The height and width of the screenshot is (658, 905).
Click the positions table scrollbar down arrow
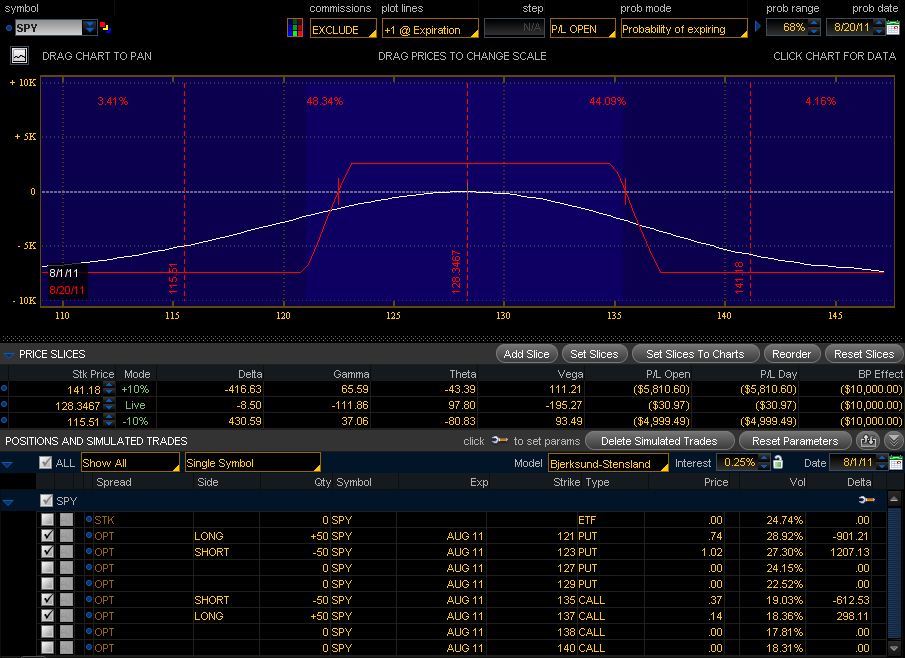[894, 648]
